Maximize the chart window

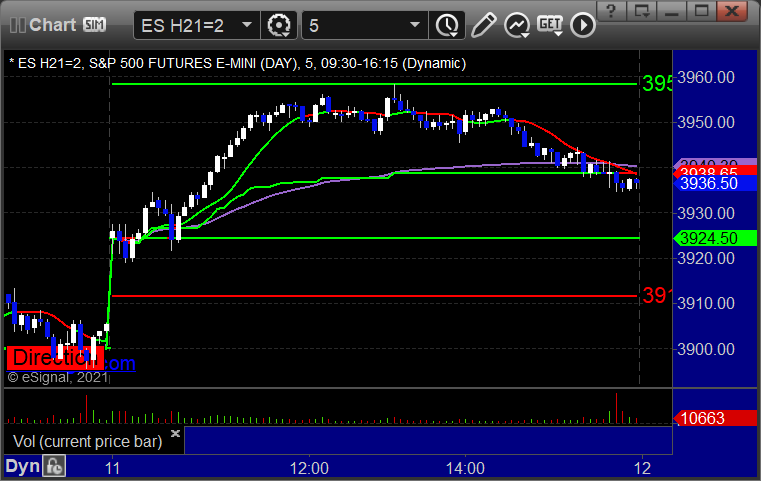pyautogui.click(x=701, y=10)
